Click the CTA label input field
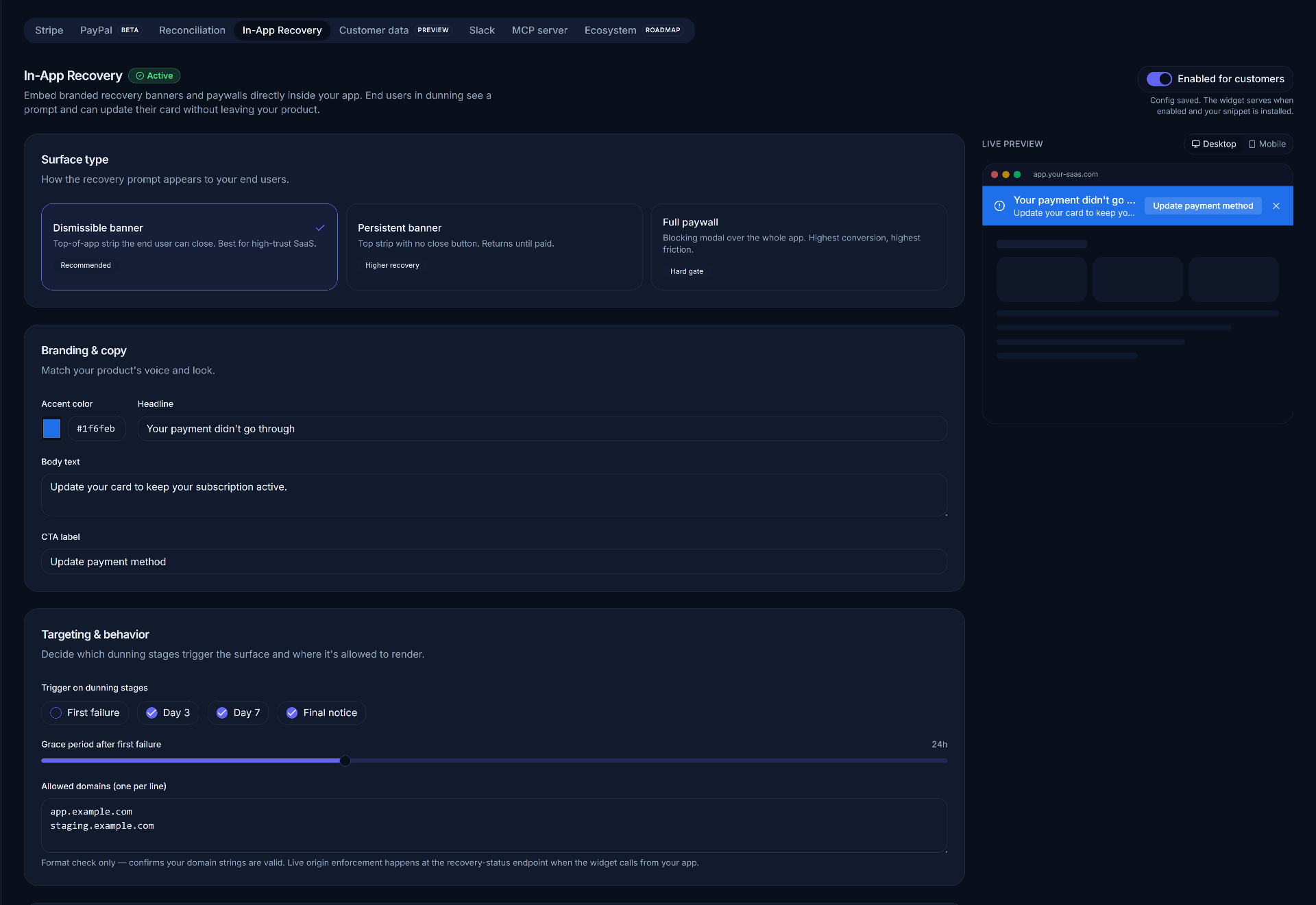1316x905 pixels. (494, 561)
